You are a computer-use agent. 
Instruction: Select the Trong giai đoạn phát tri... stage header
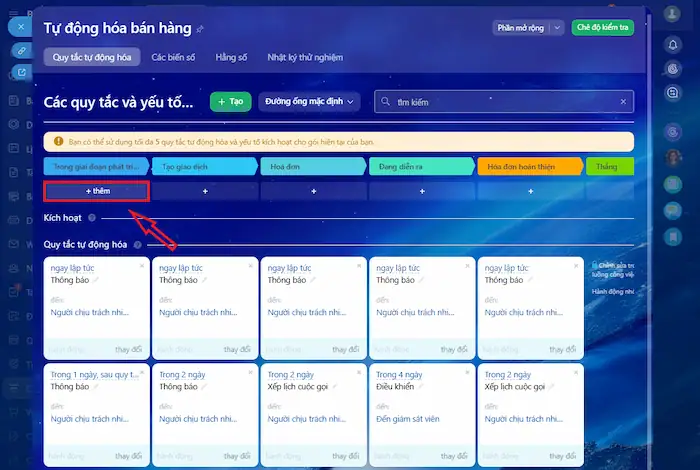point(96,166)
